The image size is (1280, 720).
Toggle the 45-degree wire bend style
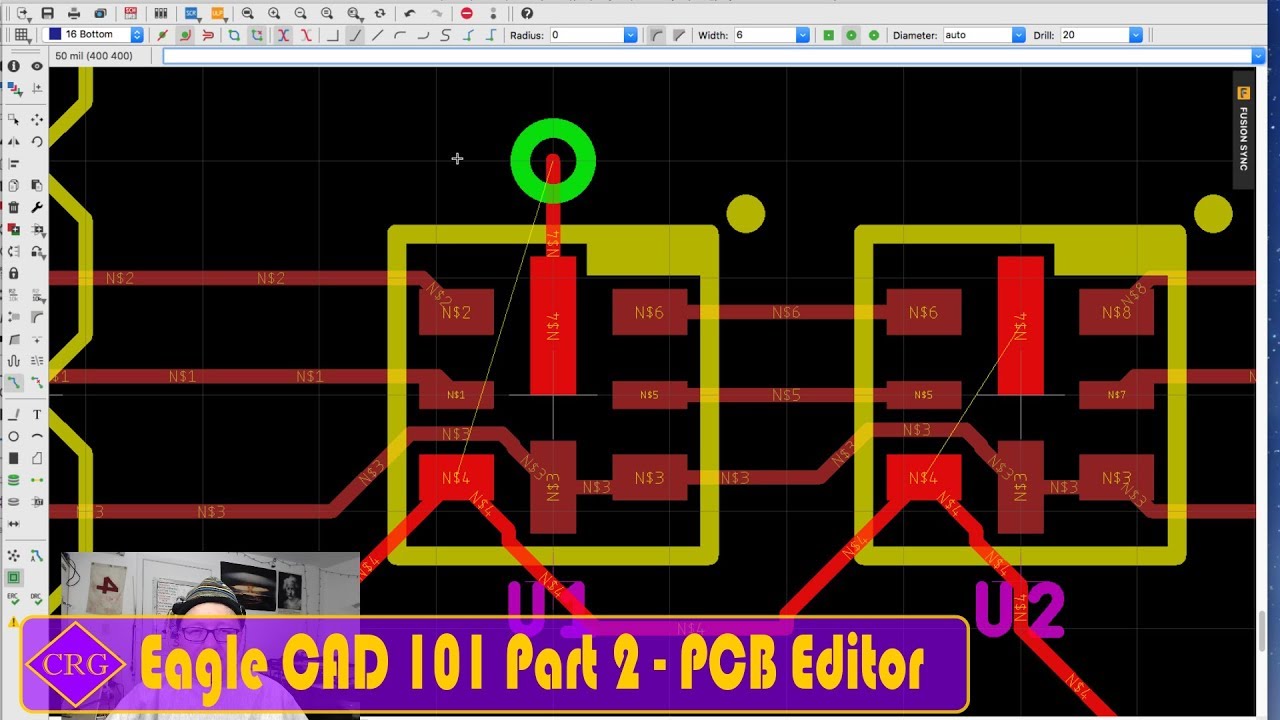pyautogui.click(x=355, y=35)
